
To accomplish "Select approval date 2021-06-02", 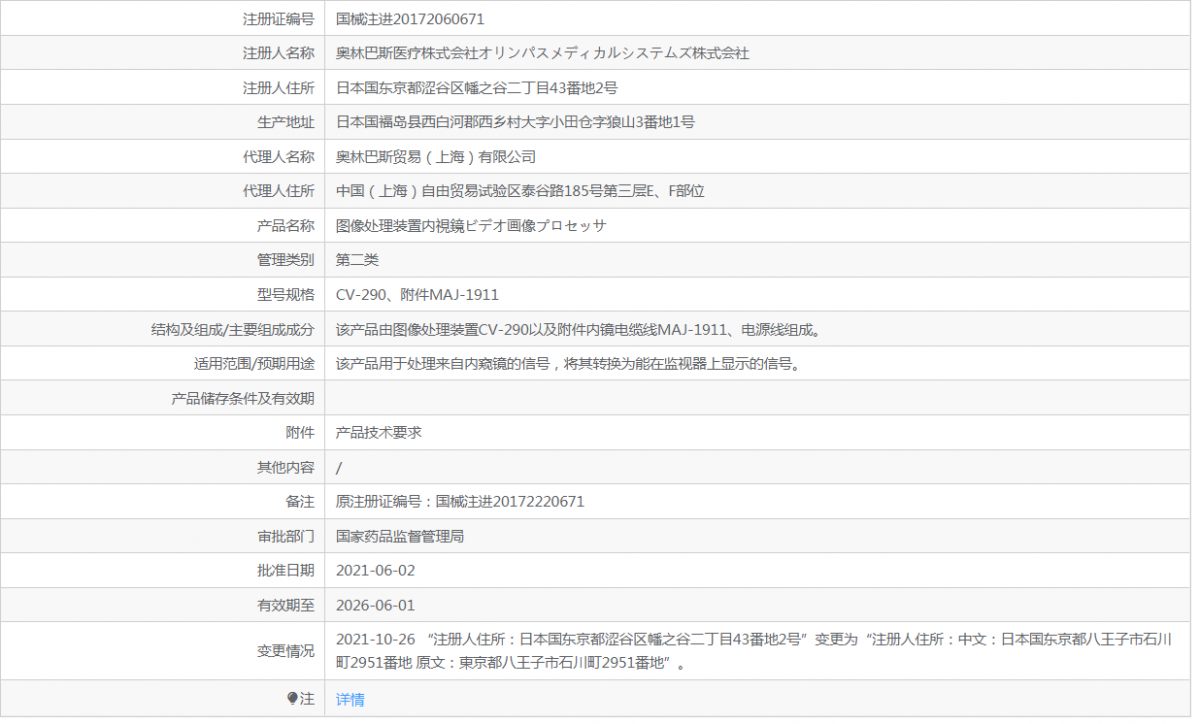I will click(375, 571).
